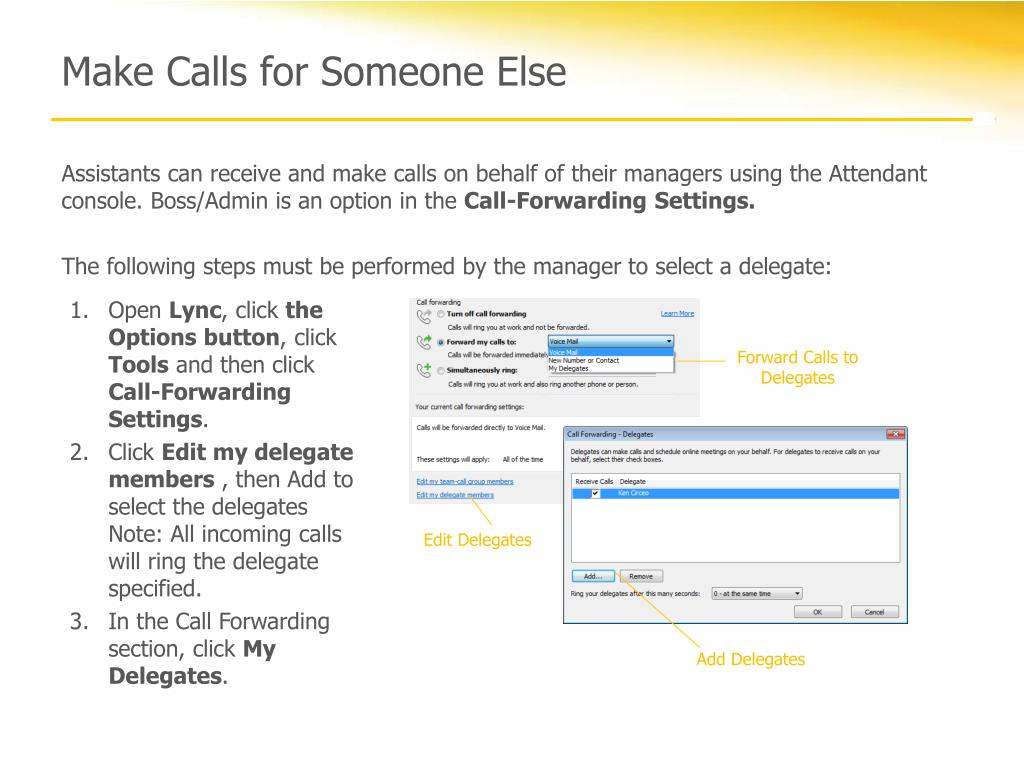
Task: Click the Turn off call forwarding phone icon
Action: (x=424, y=317)
